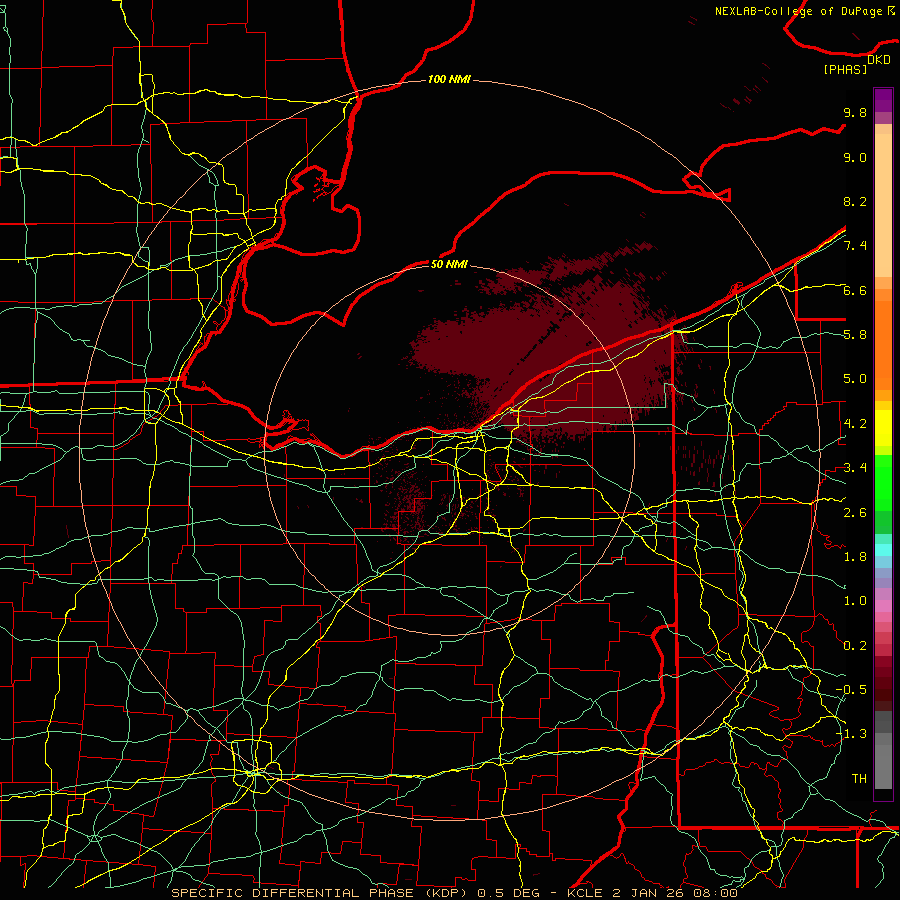Click the "NEXLAB-College of DuPage" credit text
900x900 pixels.
tap(800, 11)
